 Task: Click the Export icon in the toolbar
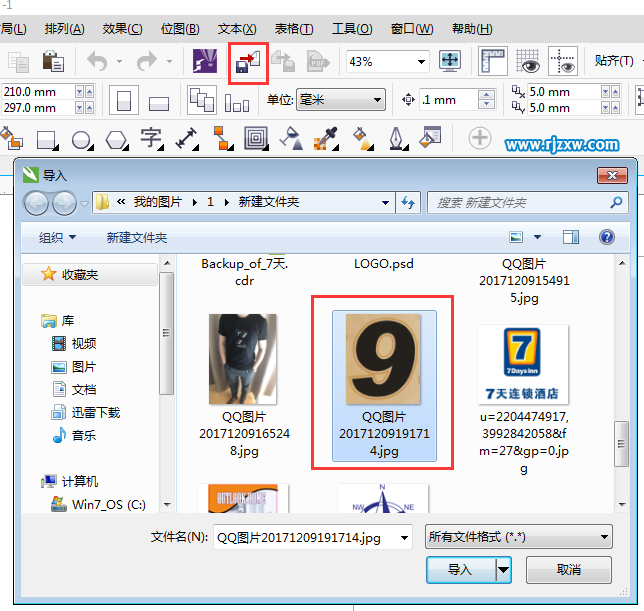click(283, 62)
